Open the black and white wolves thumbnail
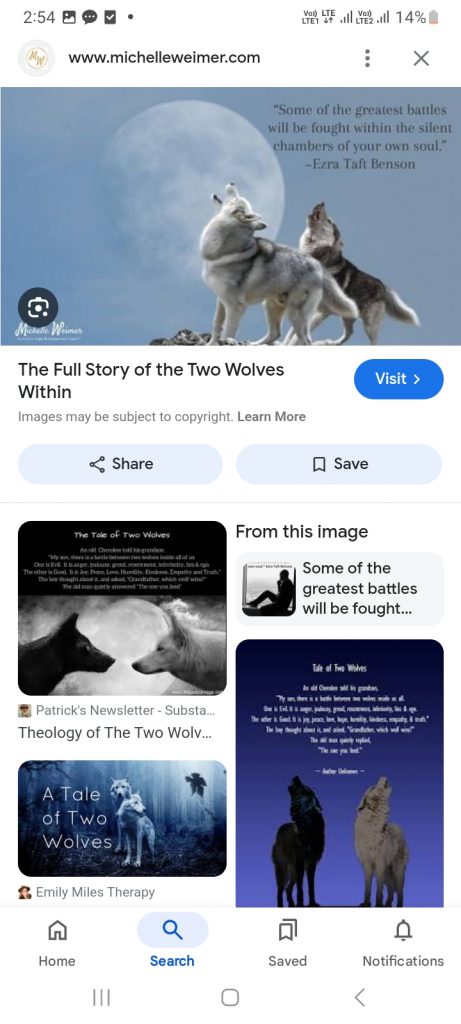 click(122, 608)
